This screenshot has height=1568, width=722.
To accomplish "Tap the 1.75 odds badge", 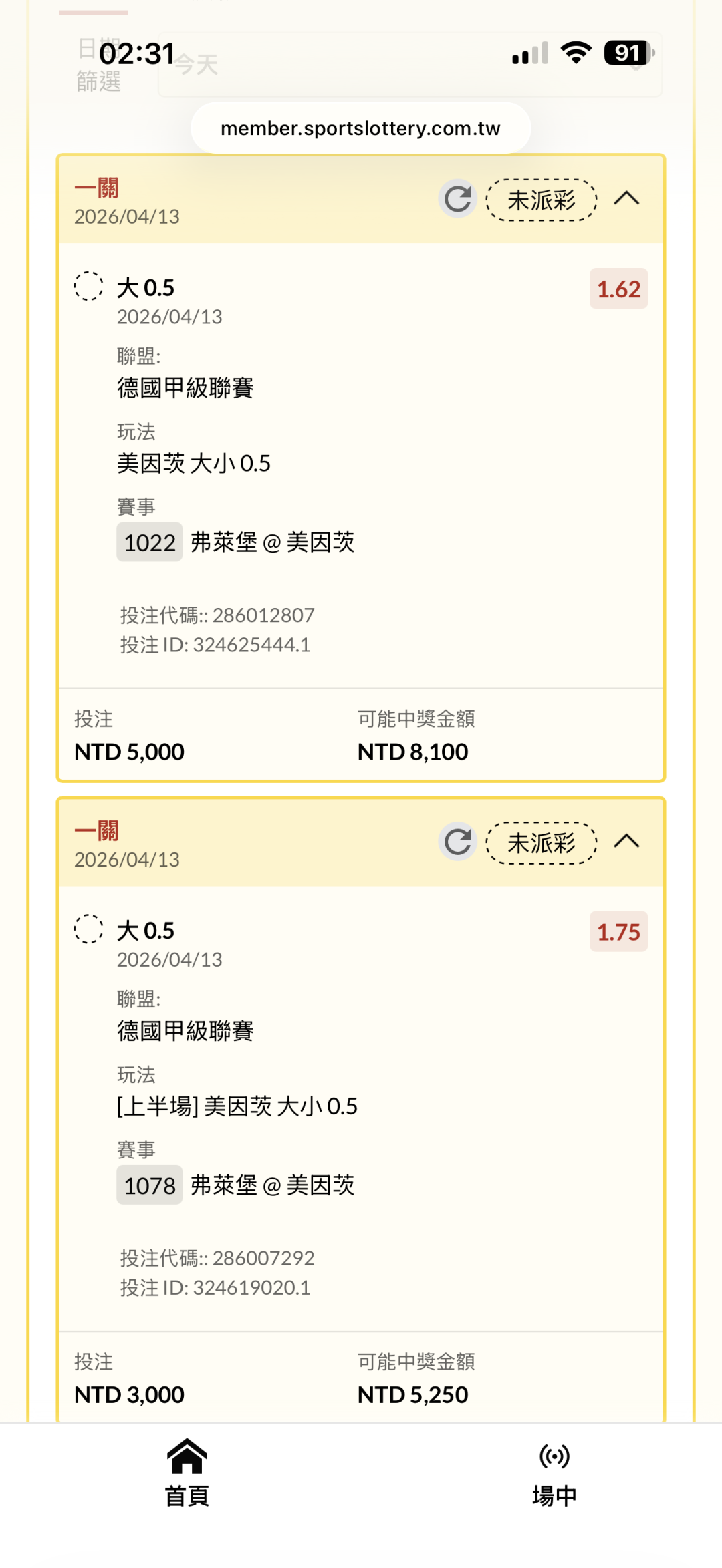I will tap(618, 932).
